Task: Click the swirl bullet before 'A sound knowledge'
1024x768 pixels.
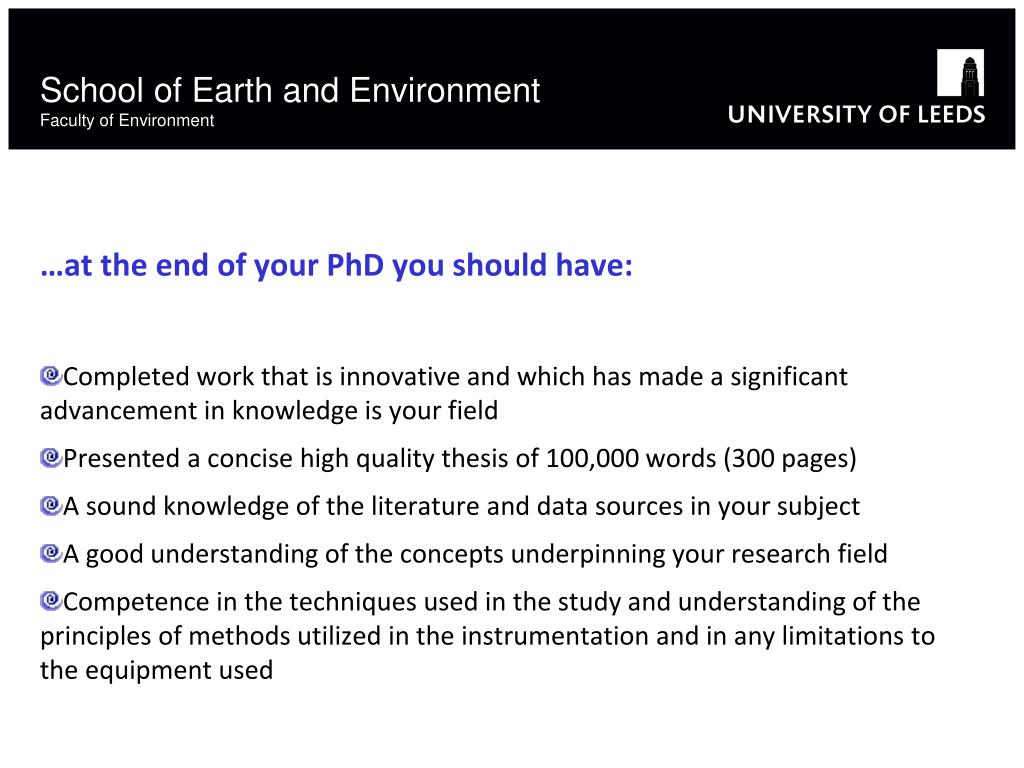Action: pos(50,505)
